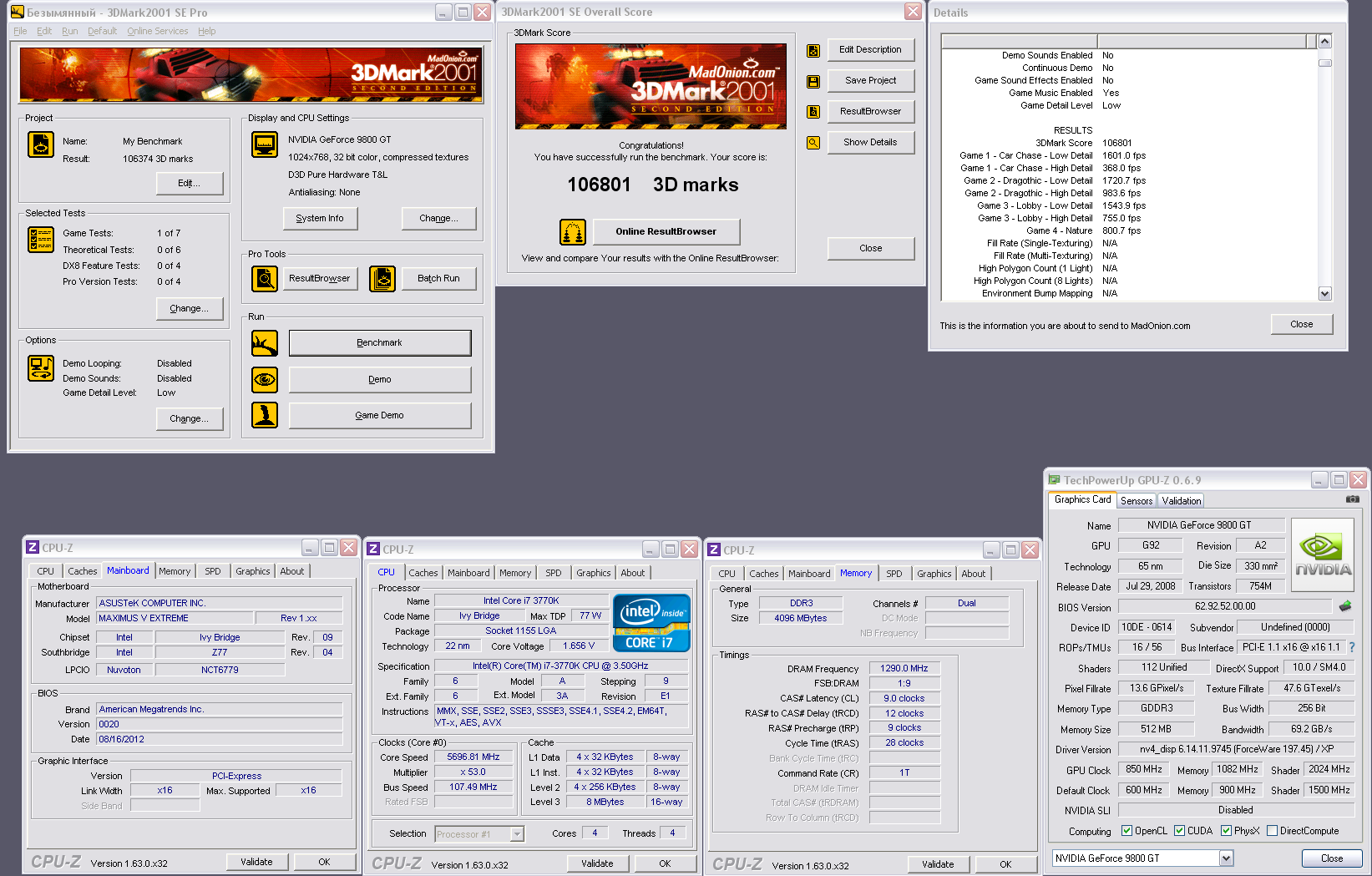Screen dimensions: 1372x876
Task: Click the 3DMark2001 banner in Overall Score window
Action: [x=651, y=86]
